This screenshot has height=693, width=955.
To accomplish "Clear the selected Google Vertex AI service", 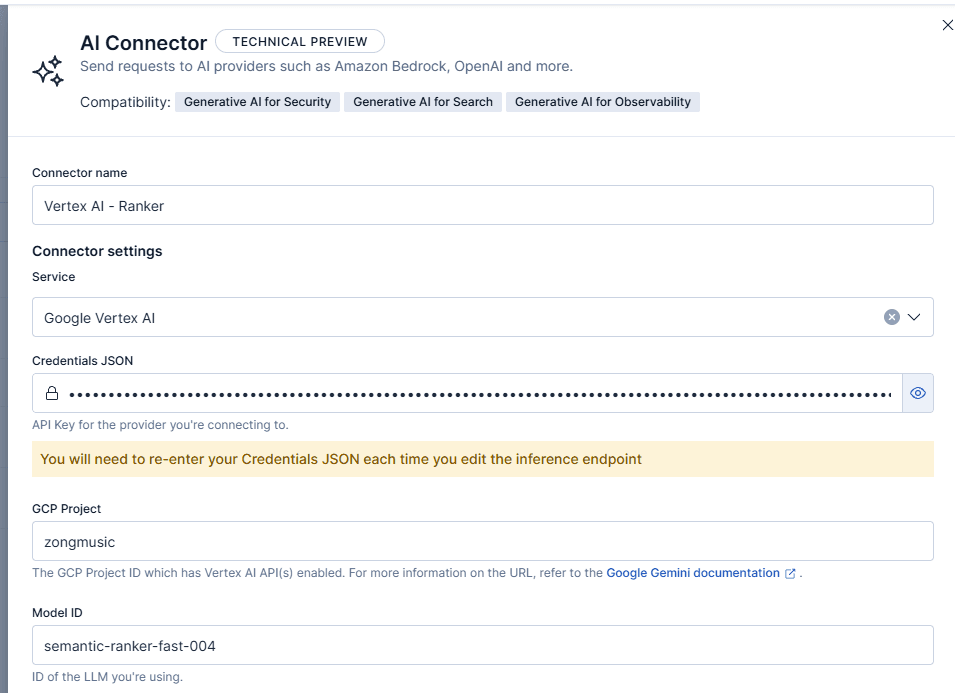I will (x=891, y=317).
